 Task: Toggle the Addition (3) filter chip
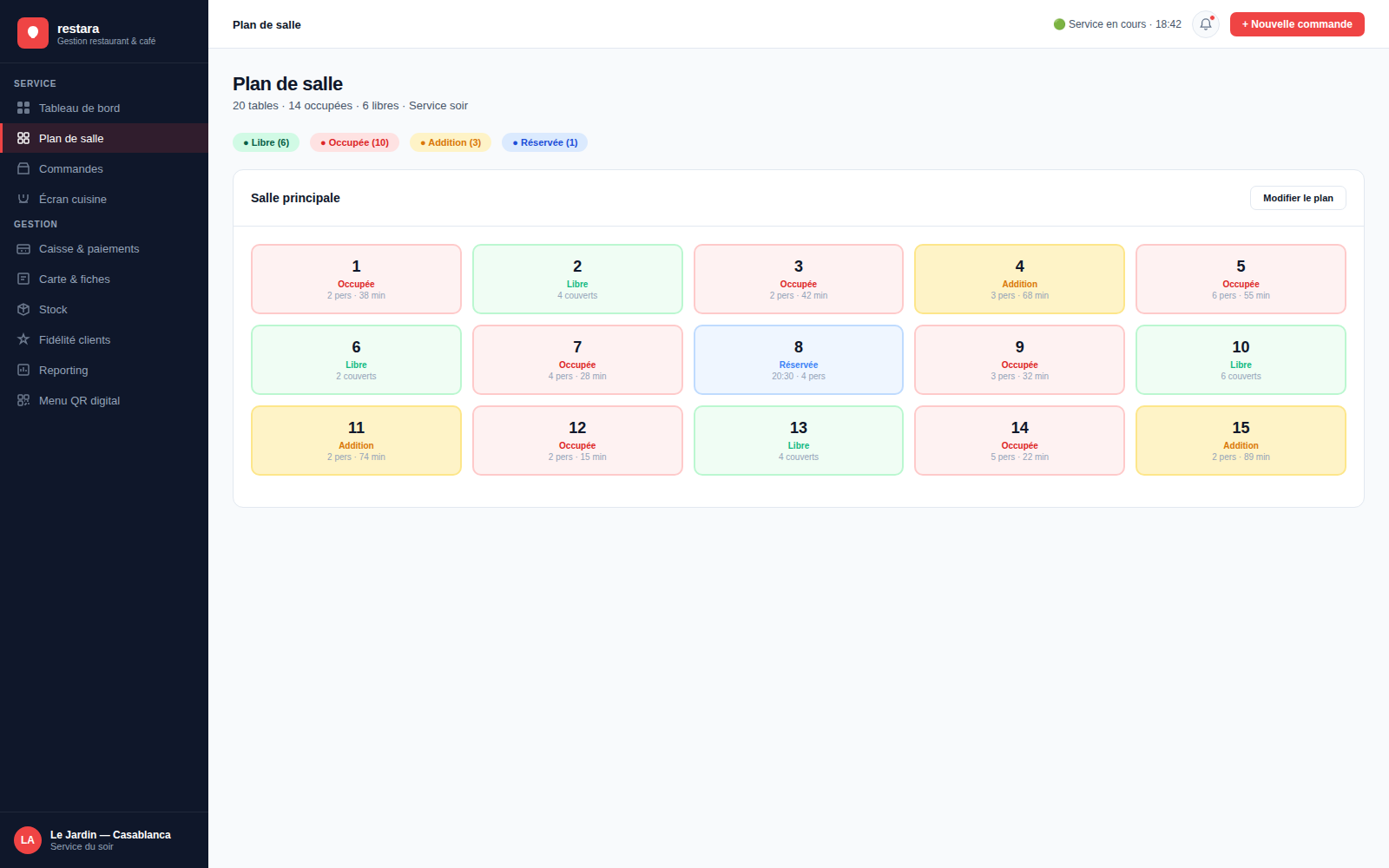pyautogui.click(x=451, y=142)
